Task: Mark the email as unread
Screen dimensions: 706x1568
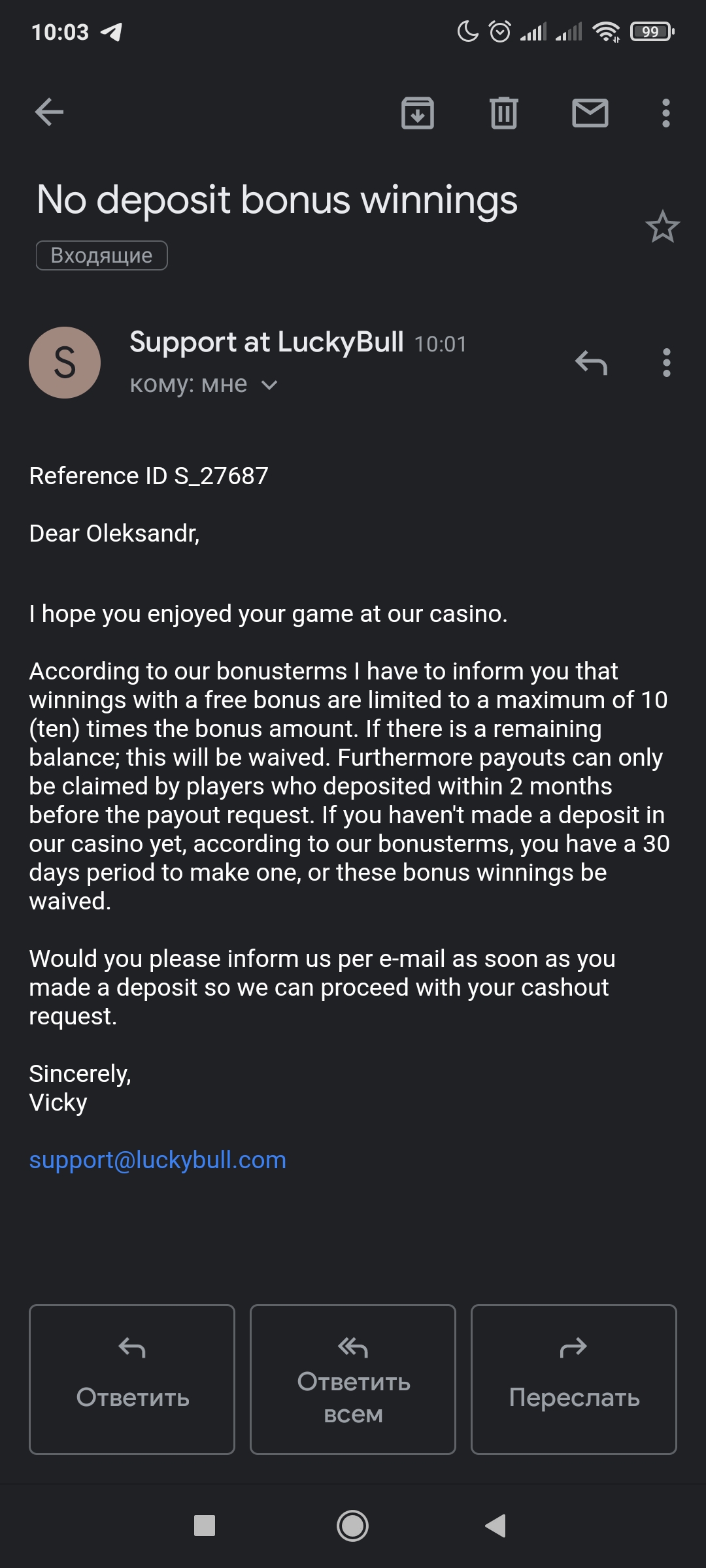Action: click(590, 113)
